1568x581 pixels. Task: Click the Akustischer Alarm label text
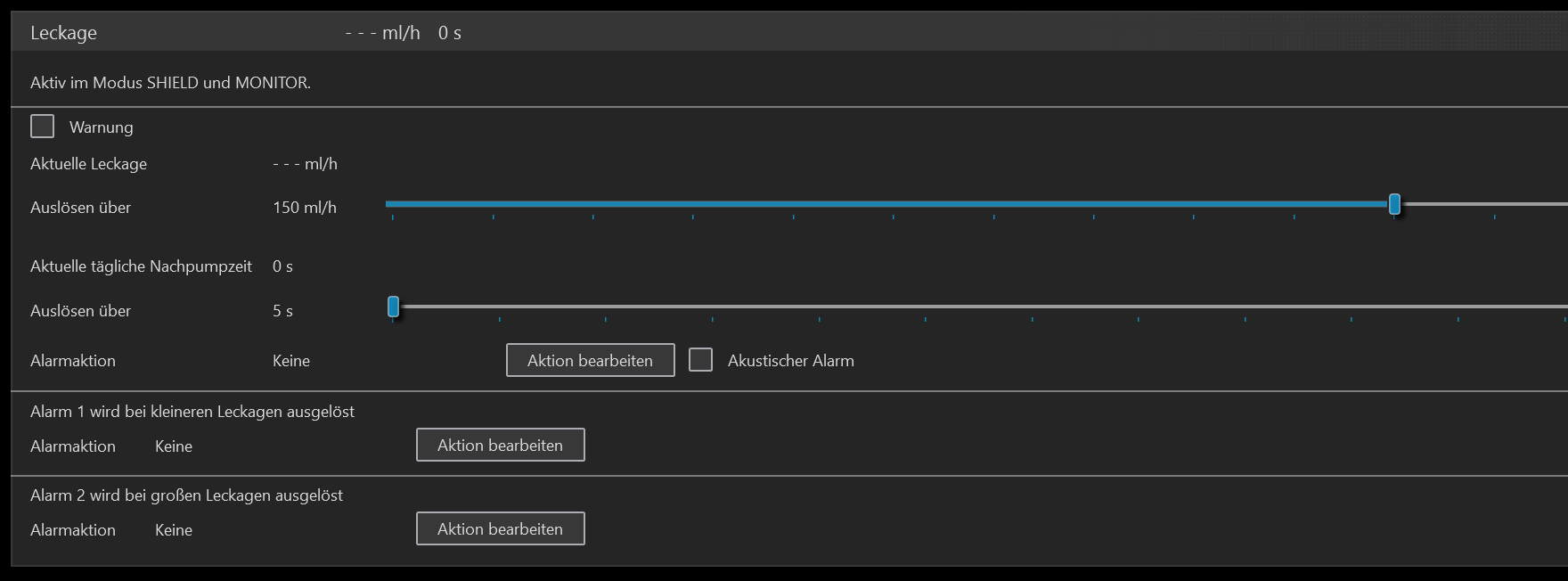pyautogui.click(x=790, y=361)
